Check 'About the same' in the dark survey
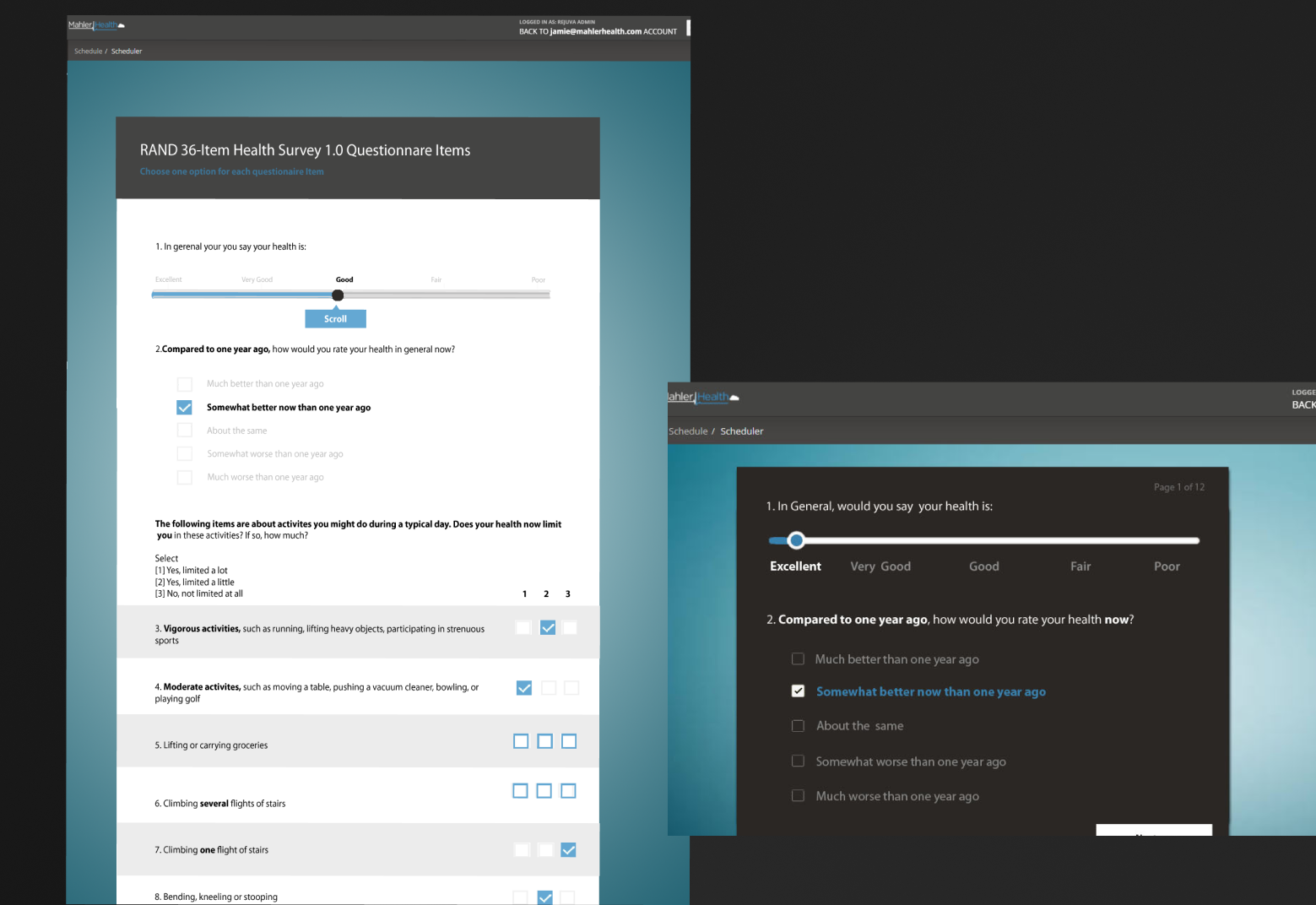 click(798, 726)
